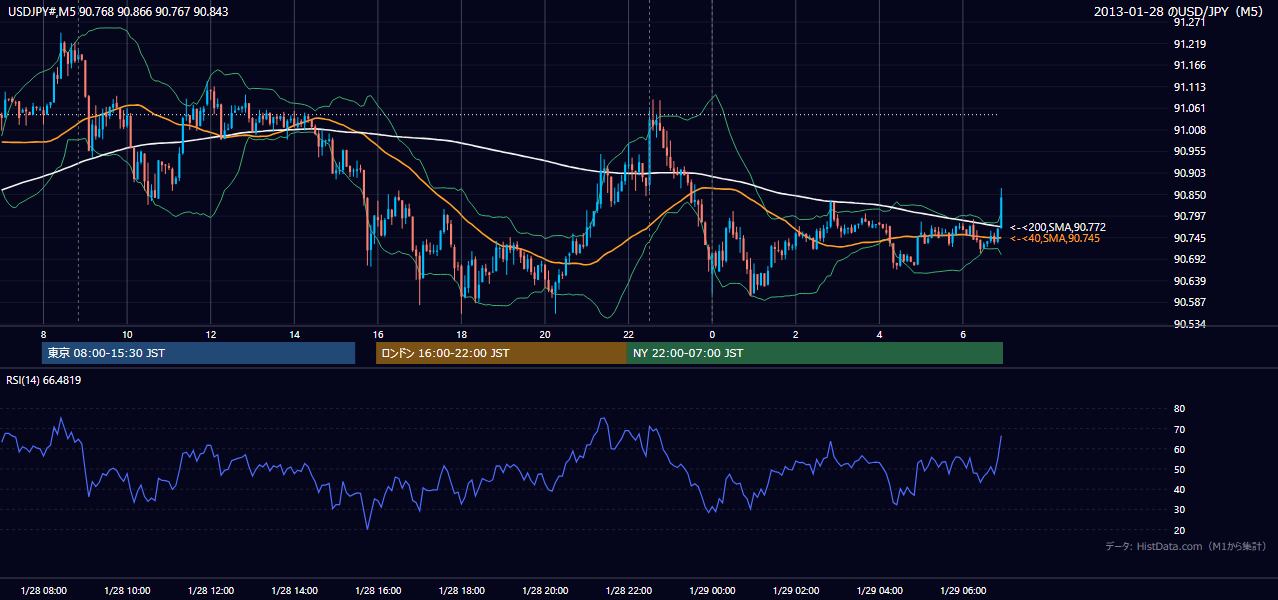The height and width of the screenshot is (600, 1278).
Task: Click the 1/28 14:00 date axis label
Action: 294,590
